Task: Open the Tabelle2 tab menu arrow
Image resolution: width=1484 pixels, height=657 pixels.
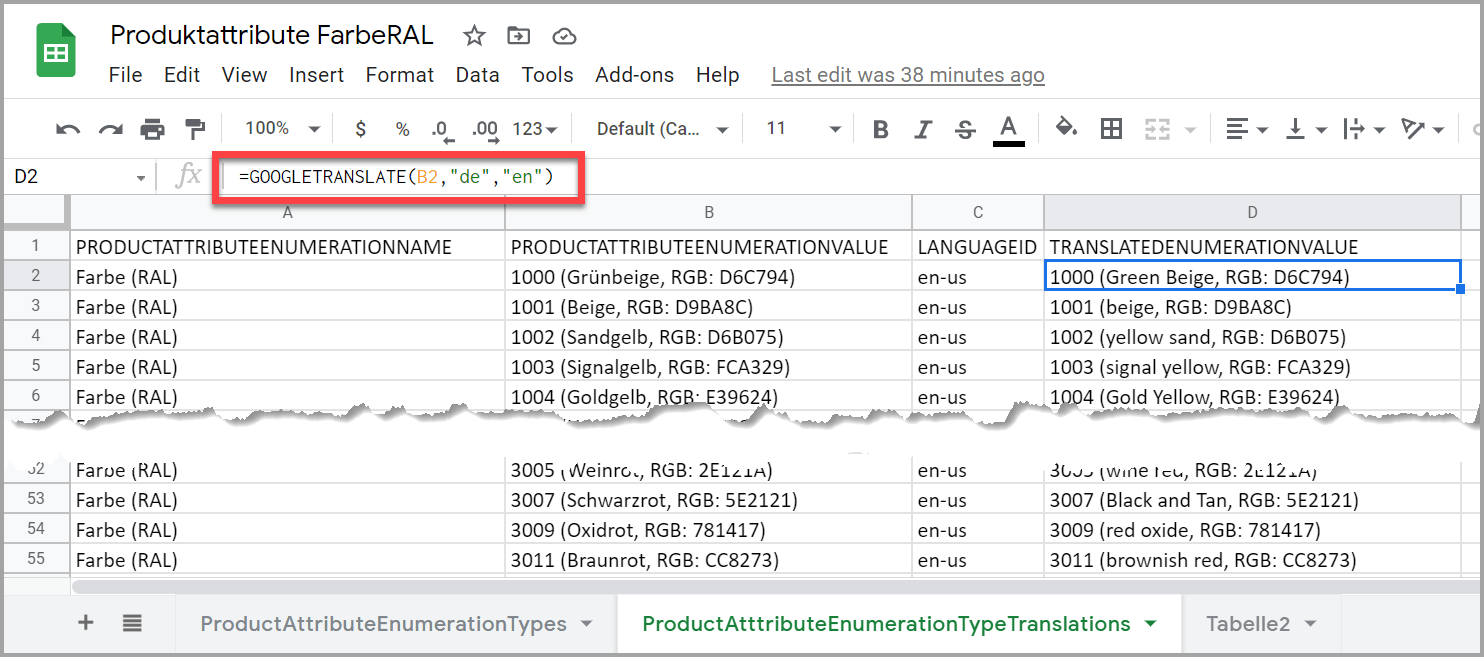Action: [x=1309, y=624]
